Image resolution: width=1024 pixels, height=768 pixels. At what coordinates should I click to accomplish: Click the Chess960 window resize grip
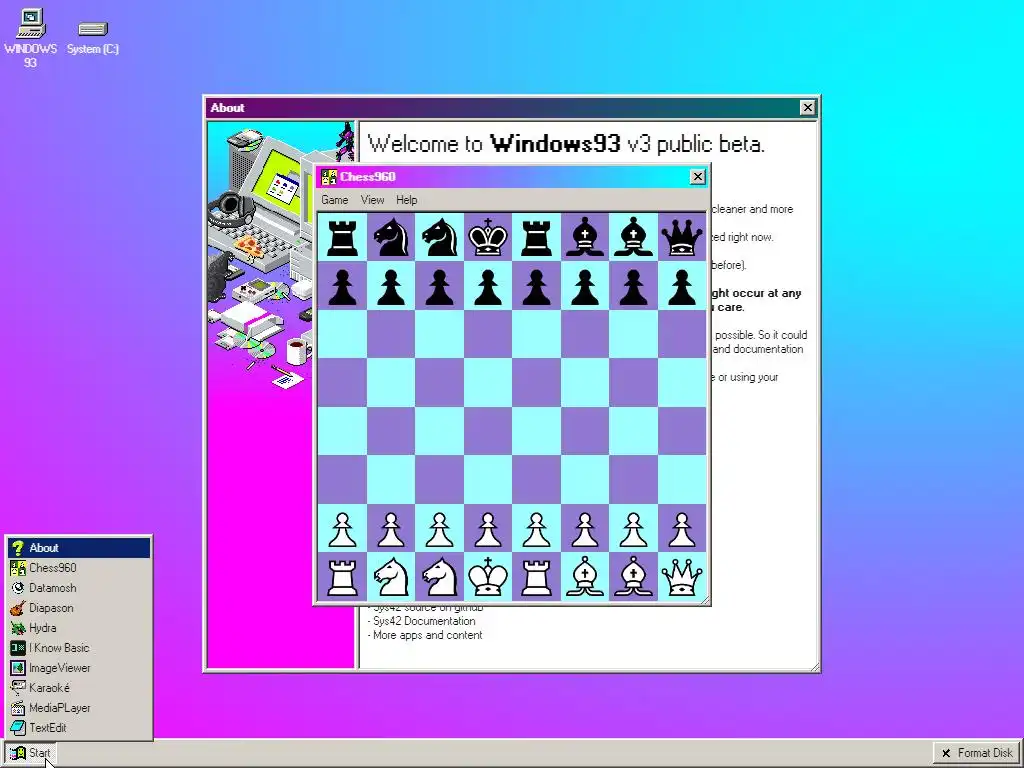(x=705, y=600)
